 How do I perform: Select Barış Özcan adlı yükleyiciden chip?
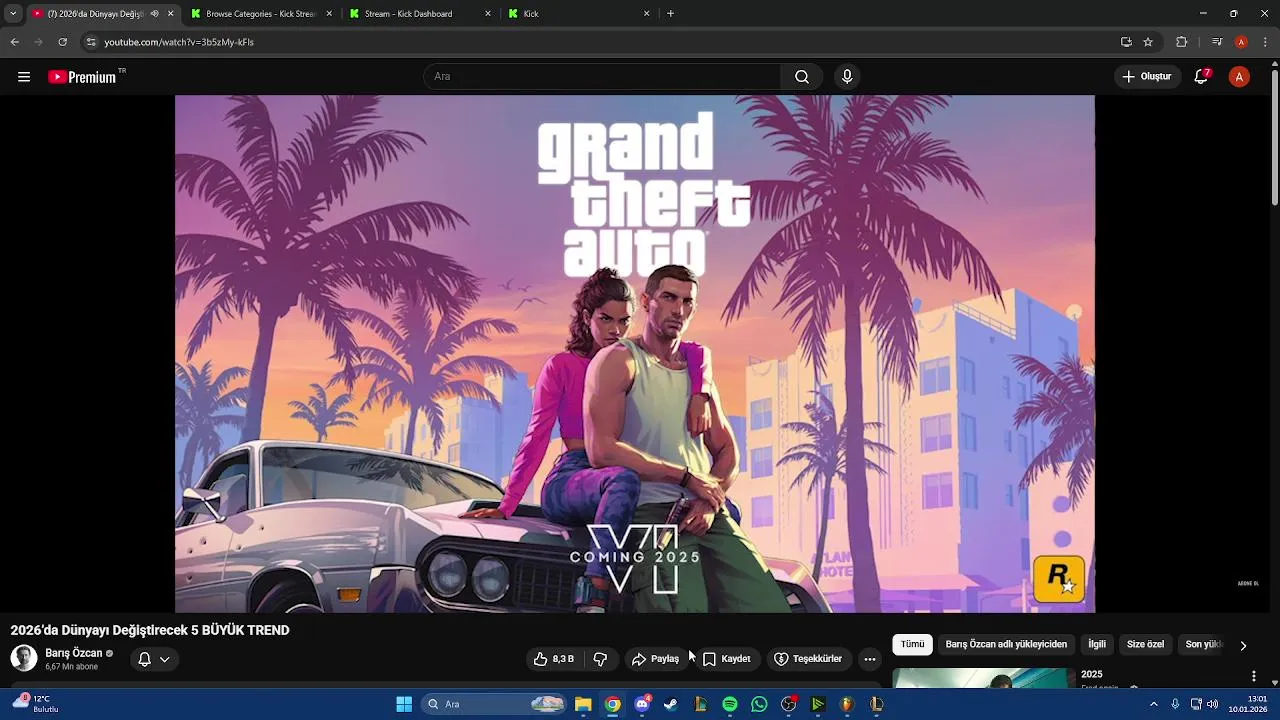tap(1006, 645)
